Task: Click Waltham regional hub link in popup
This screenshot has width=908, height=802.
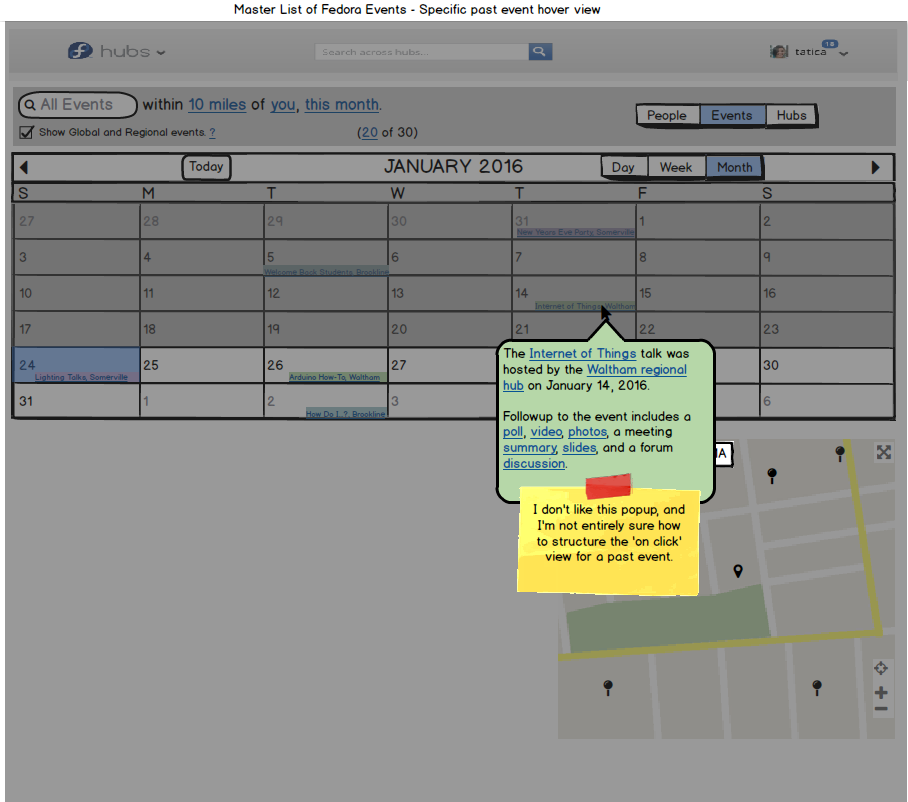Action: pos(636,369)
